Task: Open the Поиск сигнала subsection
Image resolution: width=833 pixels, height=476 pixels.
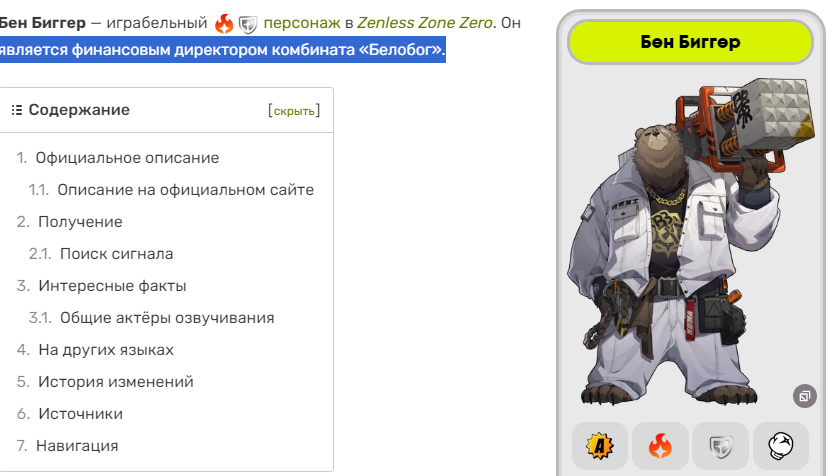Action: click(x=116, y=254)
